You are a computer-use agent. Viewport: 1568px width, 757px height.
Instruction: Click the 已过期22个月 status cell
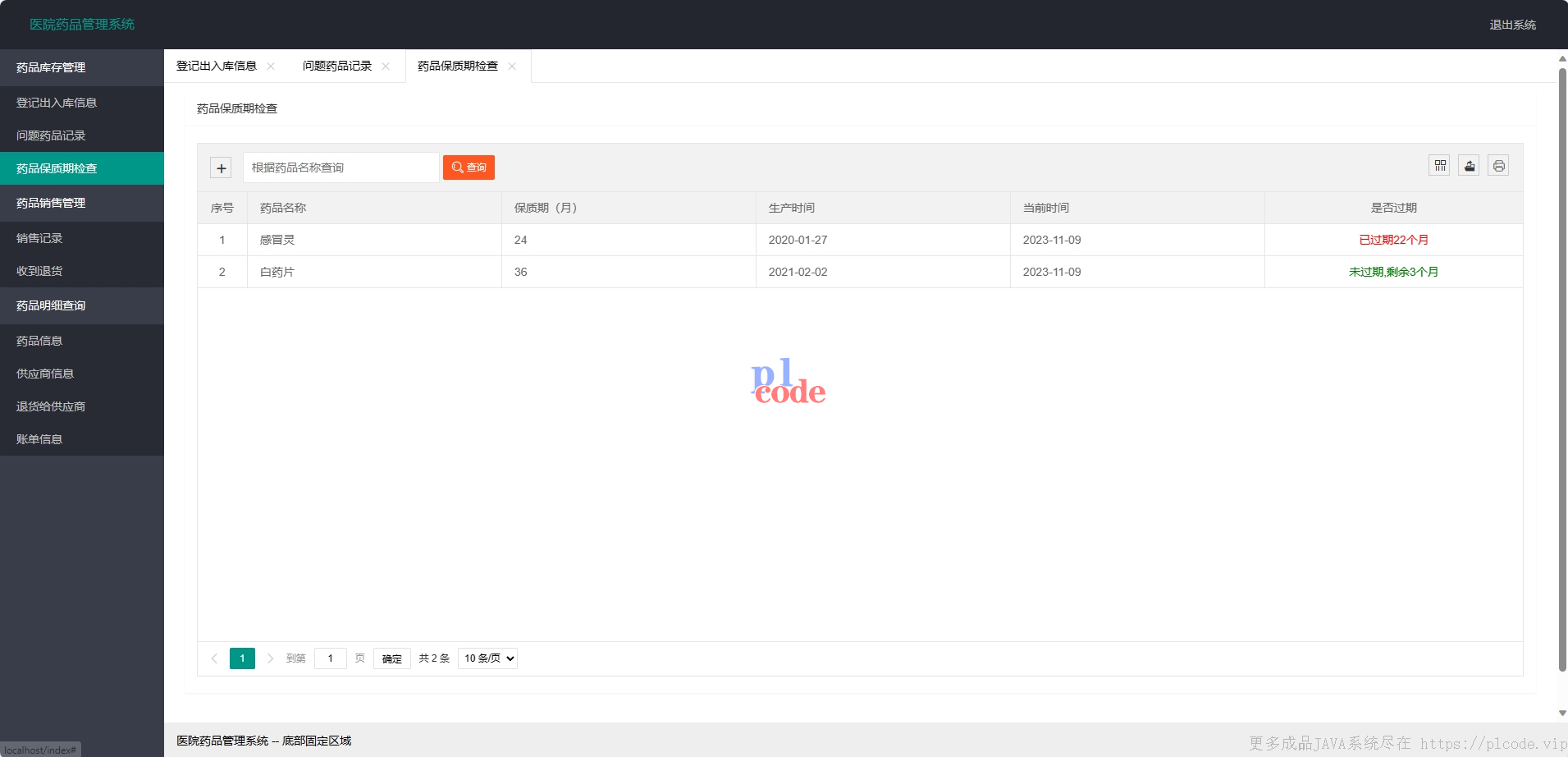click(1393, 240)
